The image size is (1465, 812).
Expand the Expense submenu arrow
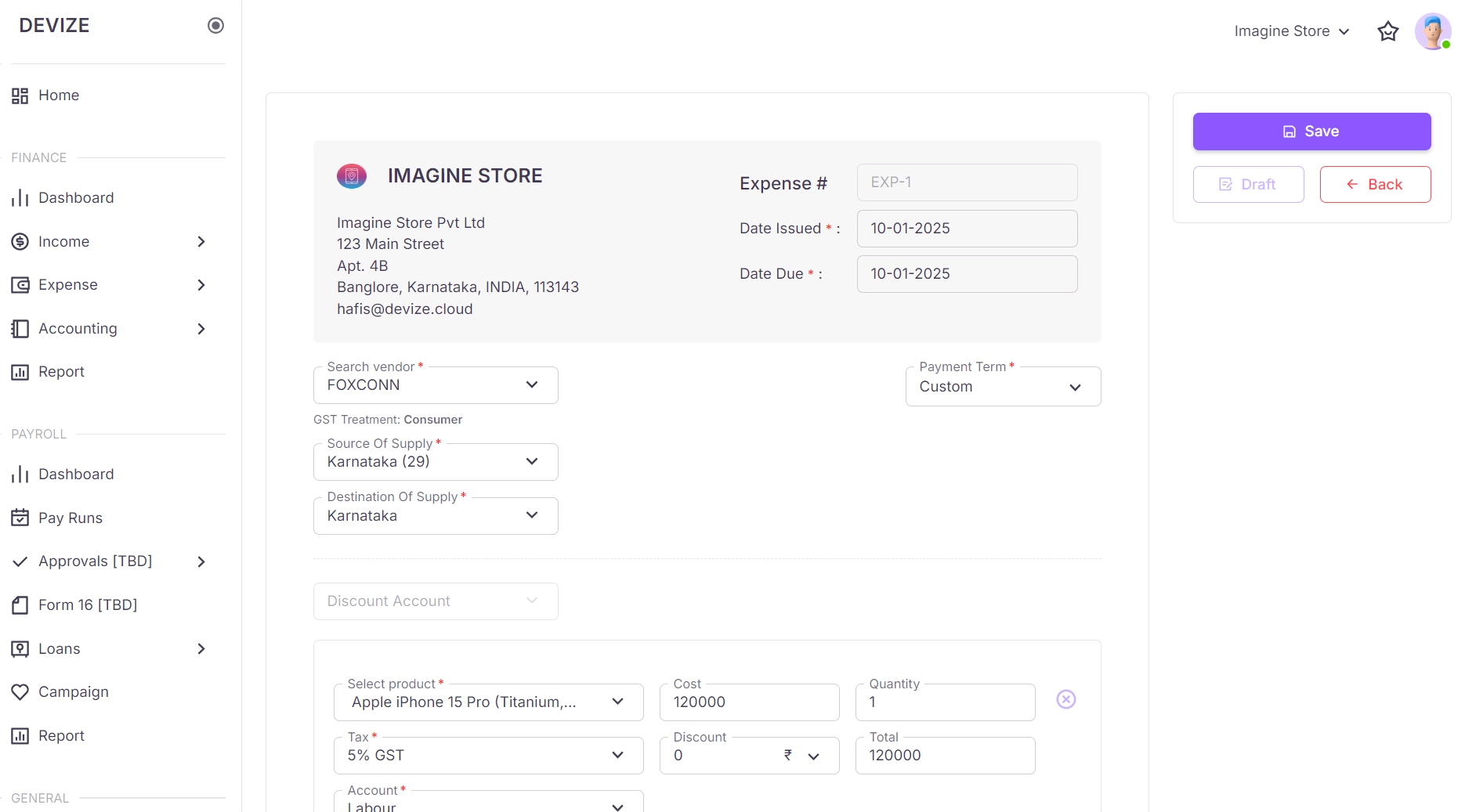(x=201, y=285)
